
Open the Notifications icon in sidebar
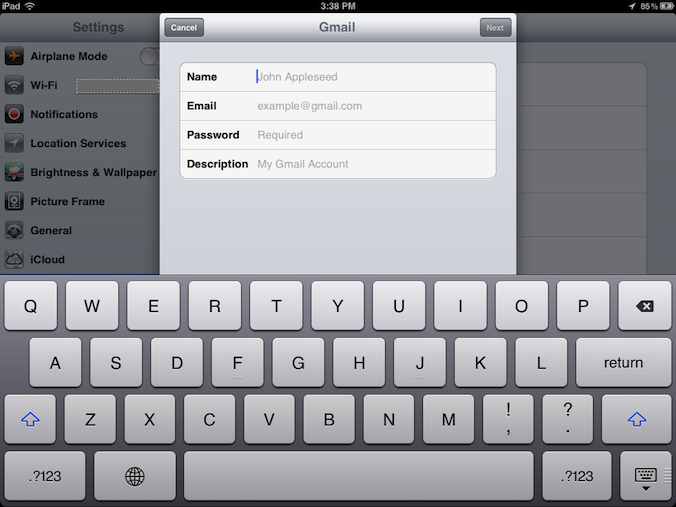(14, 114)
